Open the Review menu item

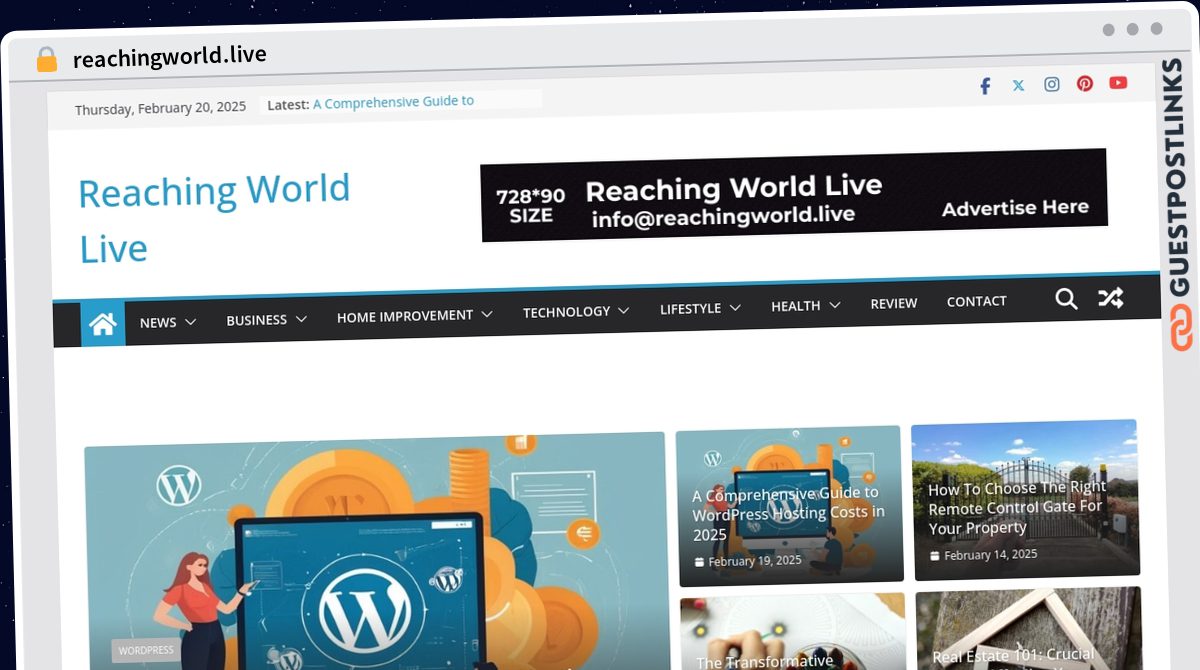click(894, 304)
